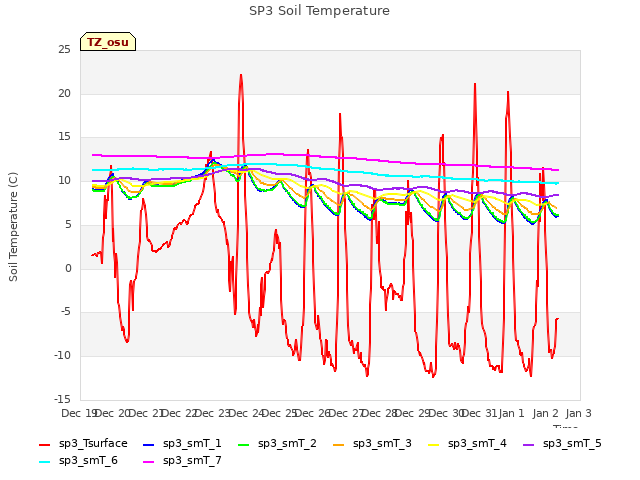The height and width of the screenshot is (480, 640).
Task: Click the Dec 20 x-axis tick label
Action: pyautogui.click(x=113, y=413)
